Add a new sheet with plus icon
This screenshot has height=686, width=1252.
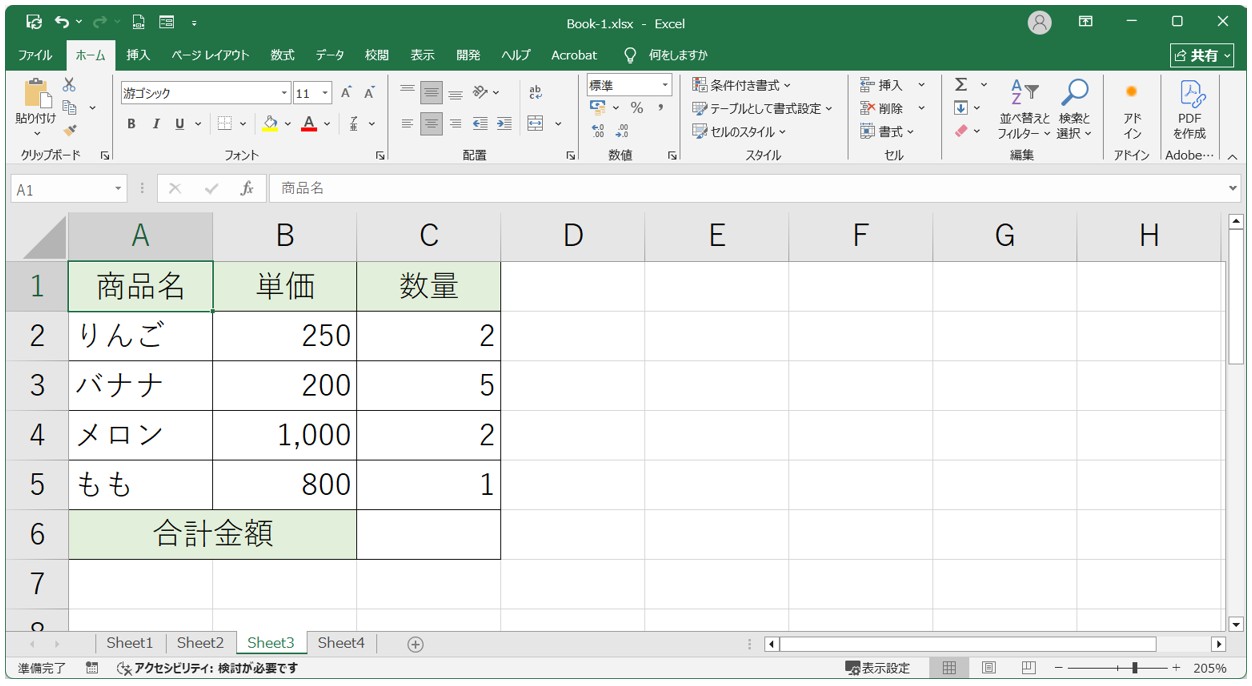click(x=416, y=644)
